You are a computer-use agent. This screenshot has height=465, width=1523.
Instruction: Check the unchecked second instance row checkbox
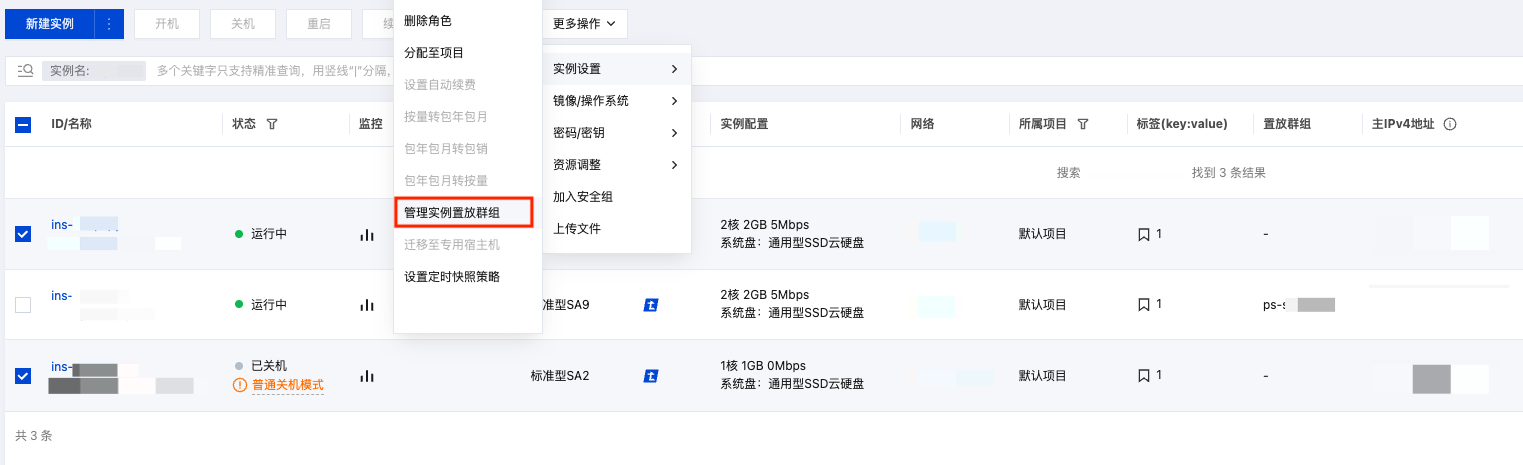coord(23,305)
